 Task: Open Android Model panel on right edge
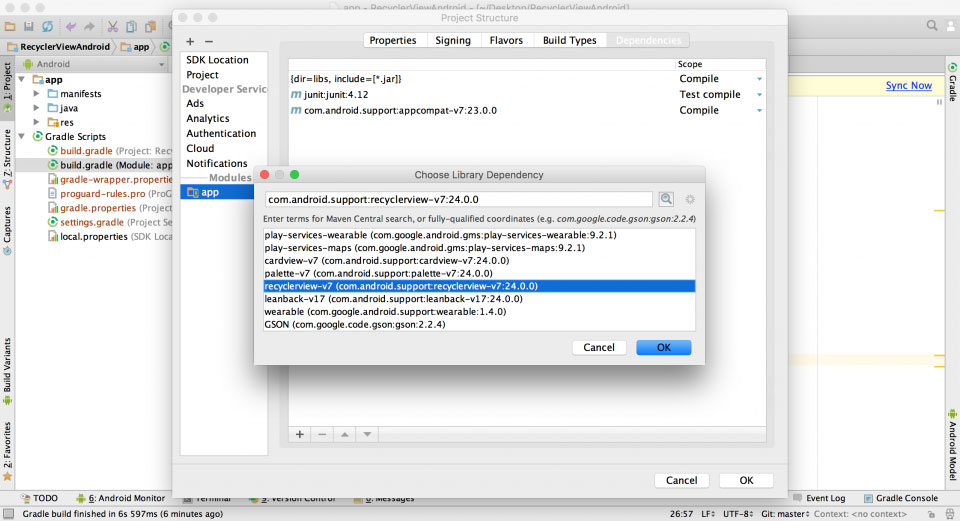tap(953, 445)
